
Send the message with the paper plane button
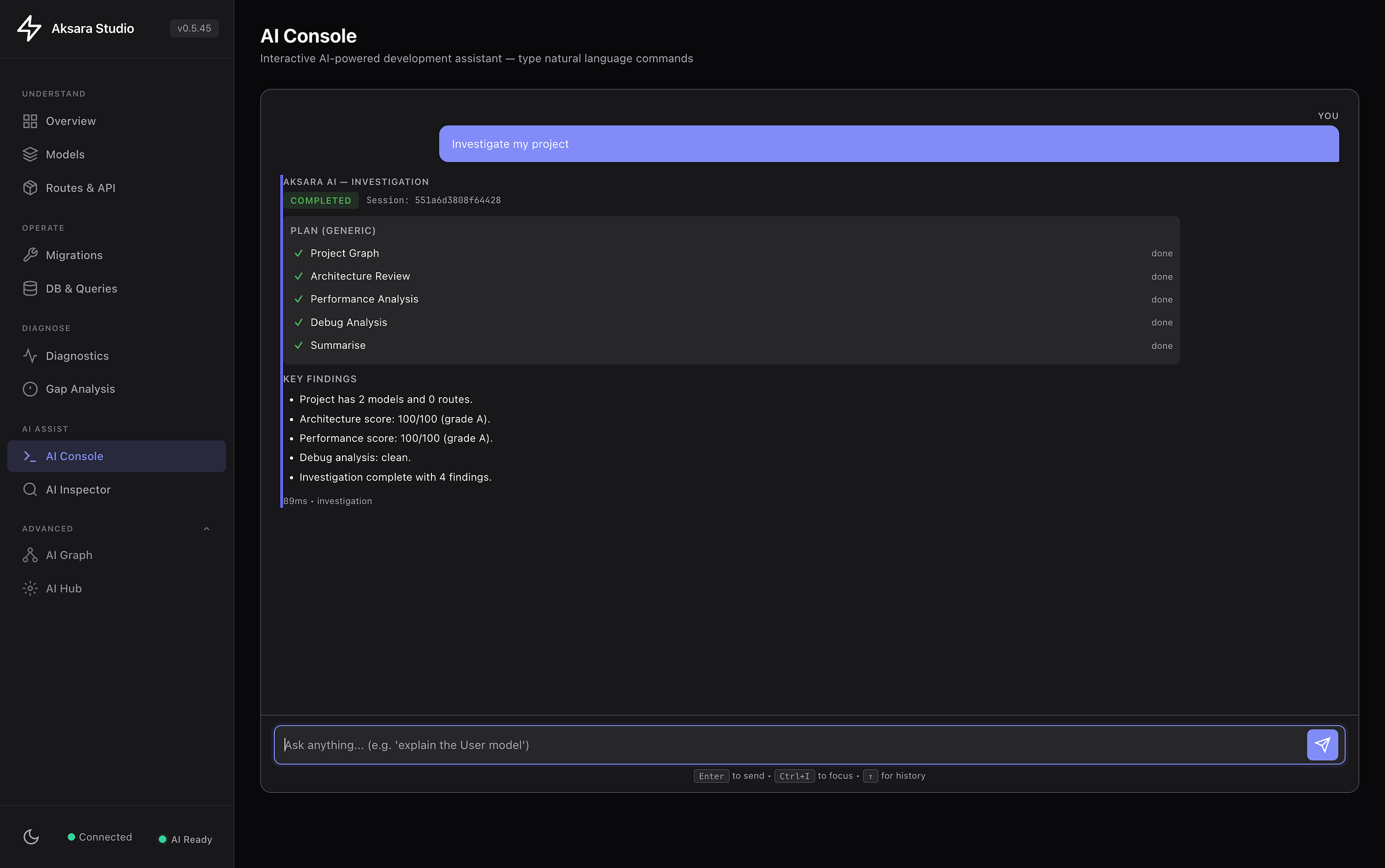1323,744
